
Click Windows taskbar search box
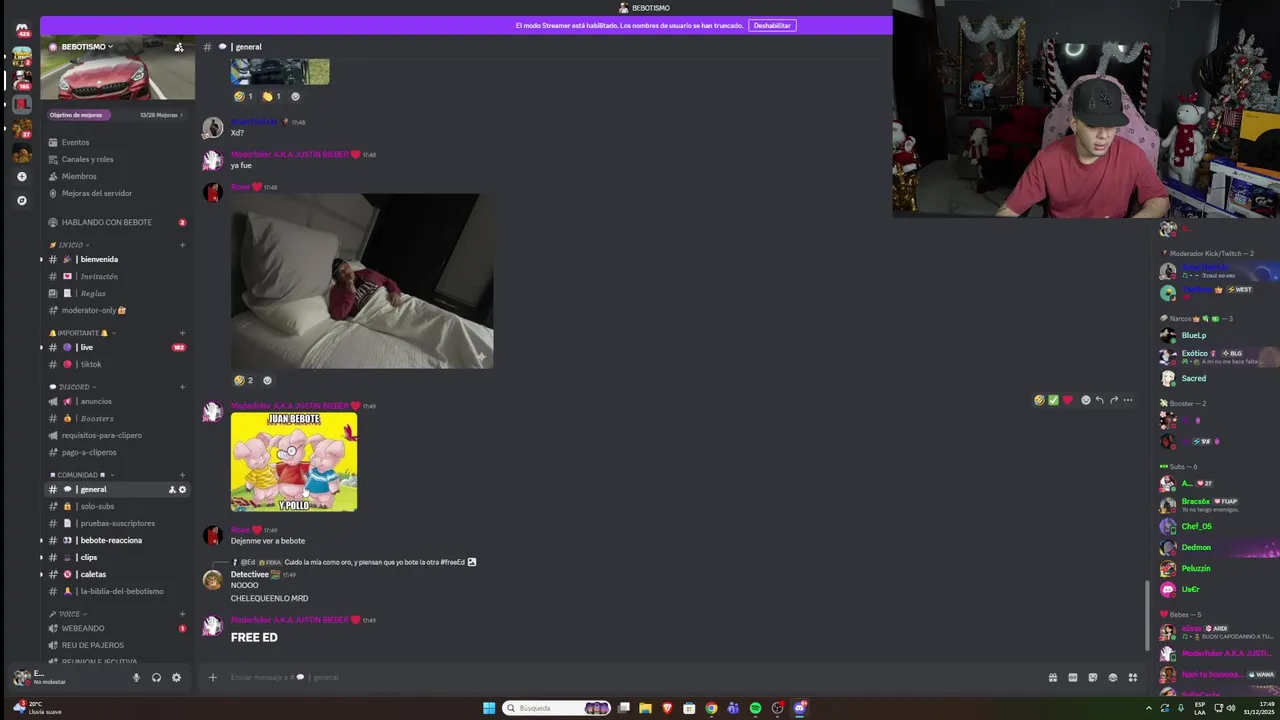tap(558, 709)
